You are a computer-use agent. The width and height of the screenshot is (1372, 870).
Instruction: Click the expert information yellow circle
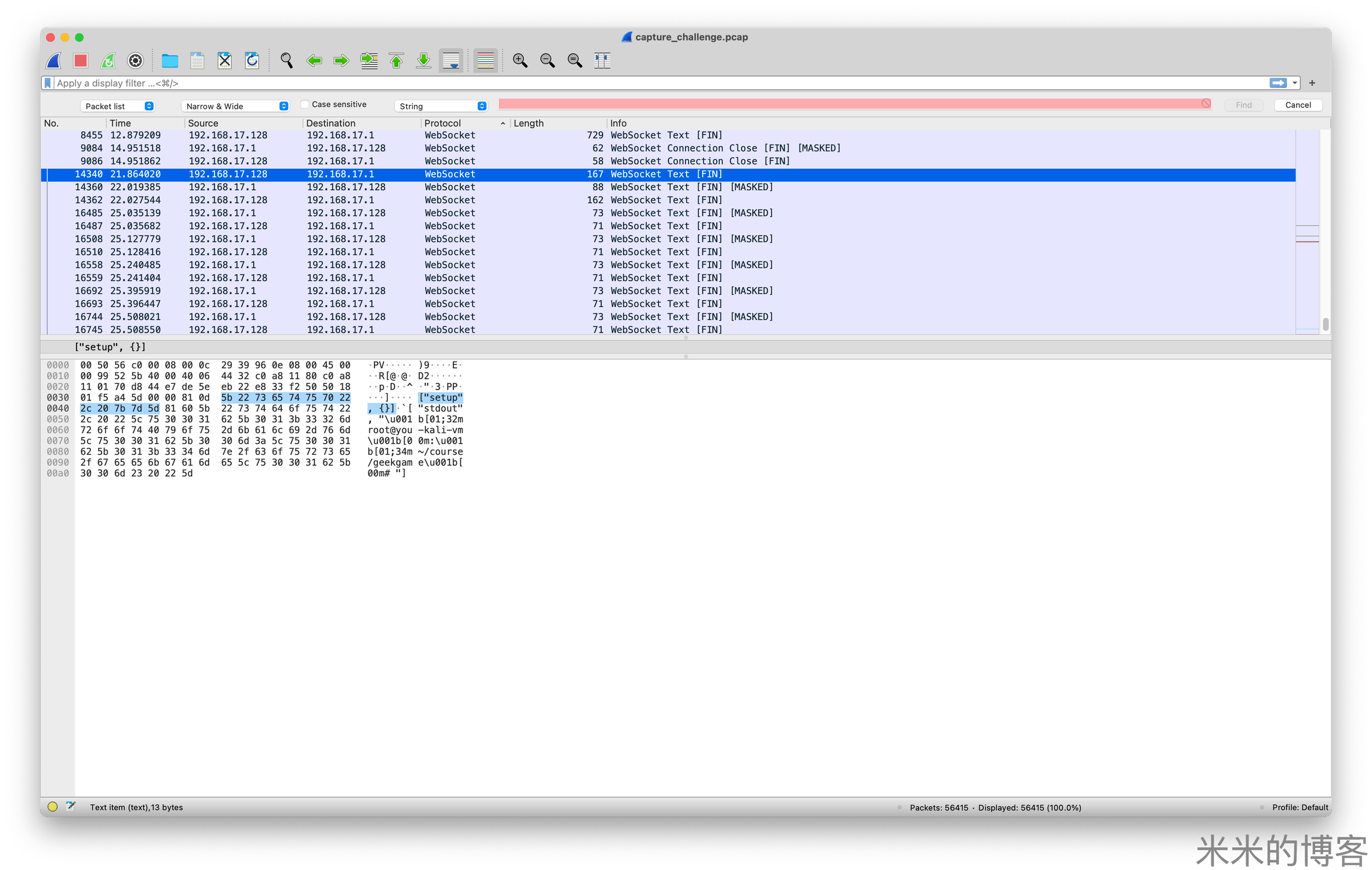pyautogui.click(x=53, y=807)
